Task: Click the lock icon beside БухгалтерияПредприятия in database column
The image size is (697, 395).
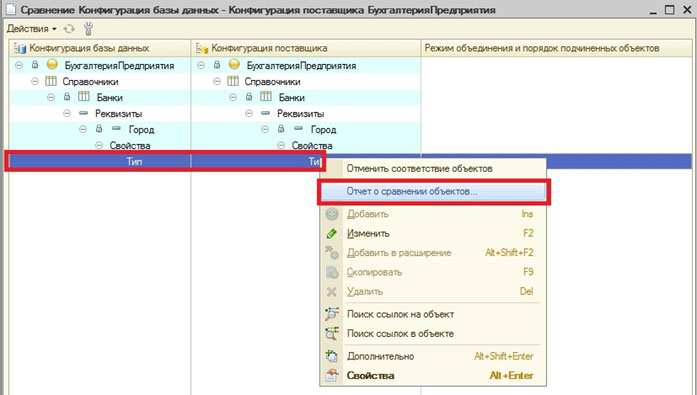Action: tap(35, 65)
